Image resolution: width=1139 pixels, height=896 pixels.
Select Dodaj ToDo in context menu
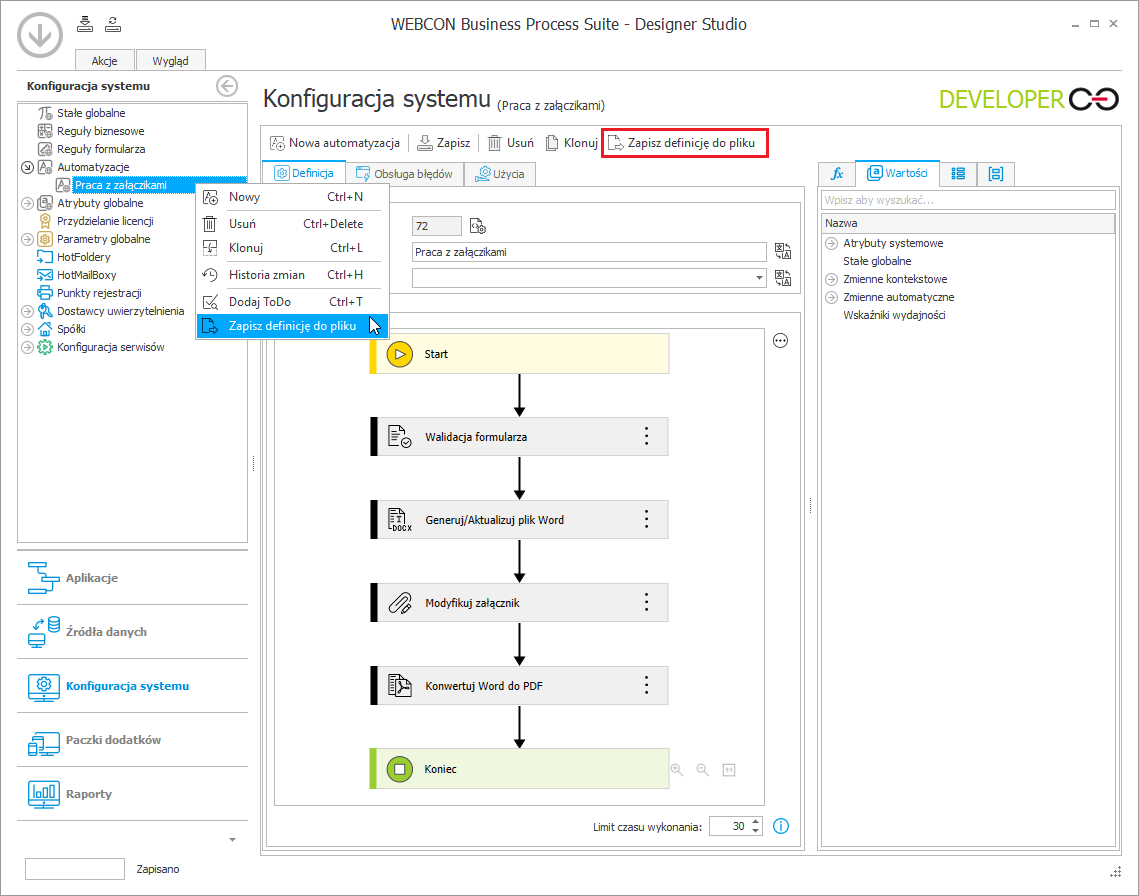click(293, 302)
